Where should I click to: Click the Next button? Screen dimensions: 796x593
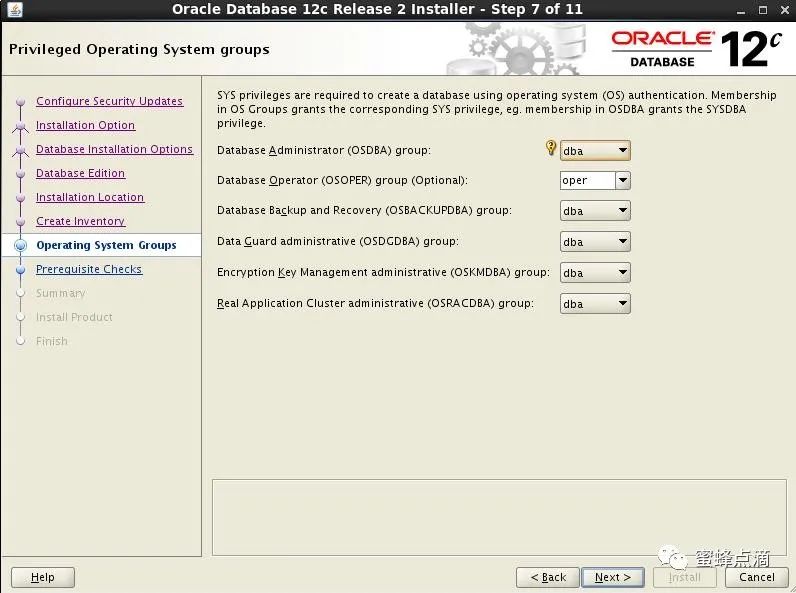pos(613,577)
